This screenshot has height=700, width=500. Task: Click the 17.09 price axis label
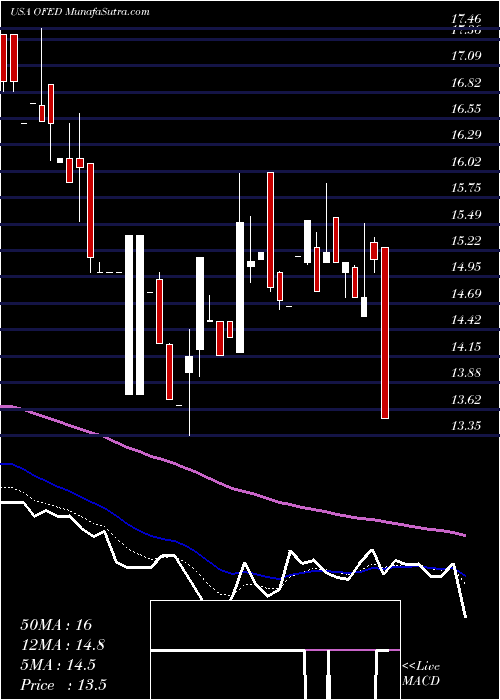(x=466, y=56)
